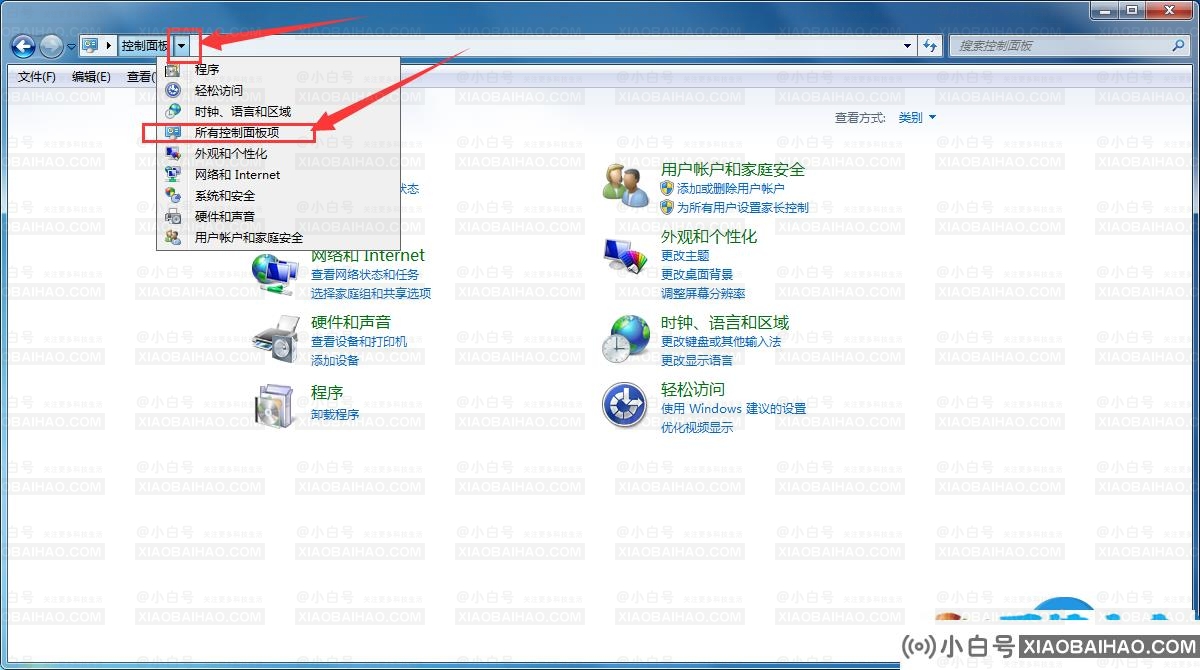
Task: Click the globe-and-monitor network category icon
Action: click(x=275, y=273)
